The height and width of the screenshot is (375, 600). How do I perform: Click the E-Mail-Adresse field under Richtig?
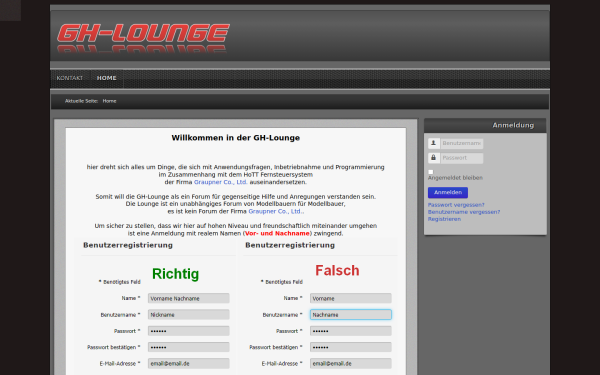pyautogui.click(x=189, y=364)
